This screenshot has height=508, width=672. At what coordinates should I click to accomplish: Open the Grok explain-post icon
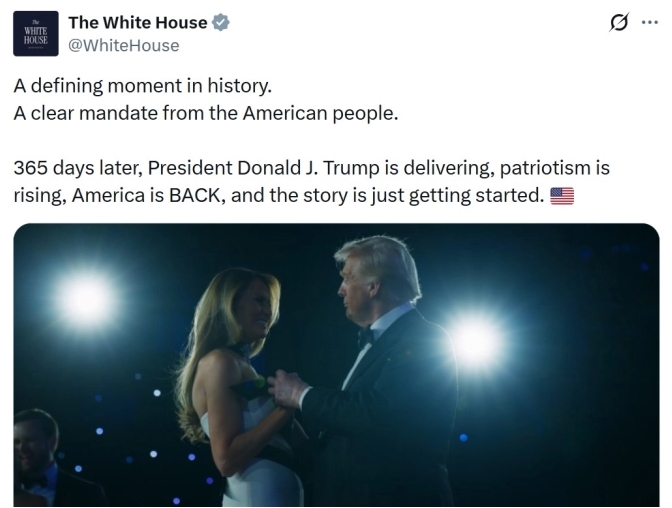click(619, 23)
